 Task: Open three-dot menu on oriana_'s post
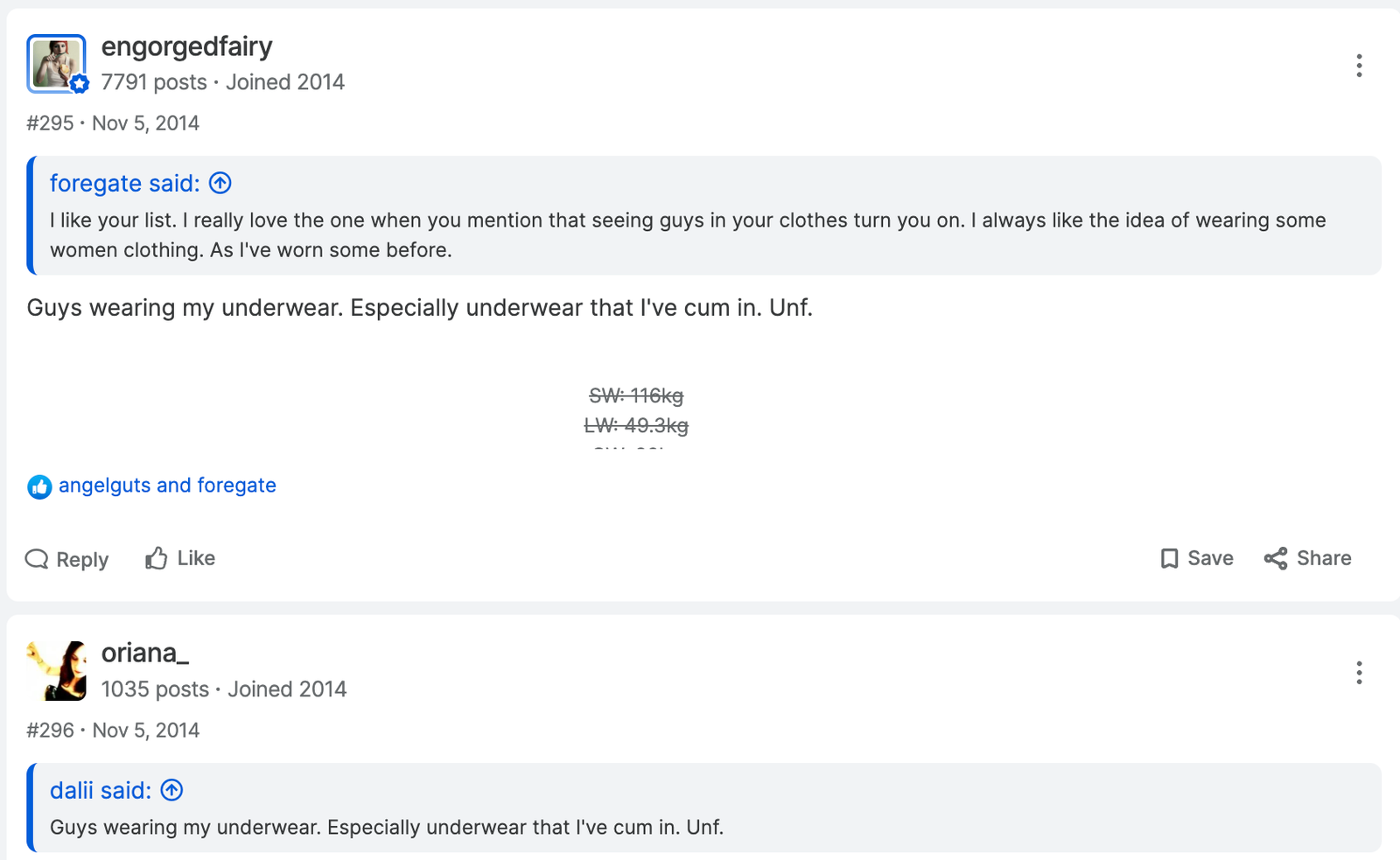point(1359,673)
